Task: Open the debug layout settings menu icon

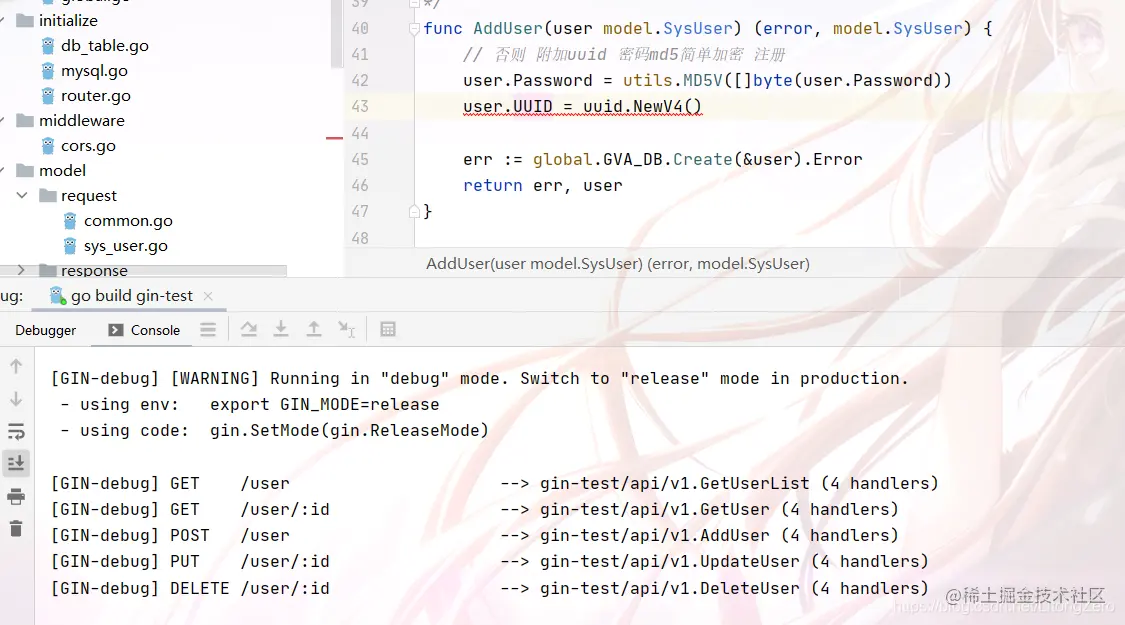Action: [x=208, y=329]
